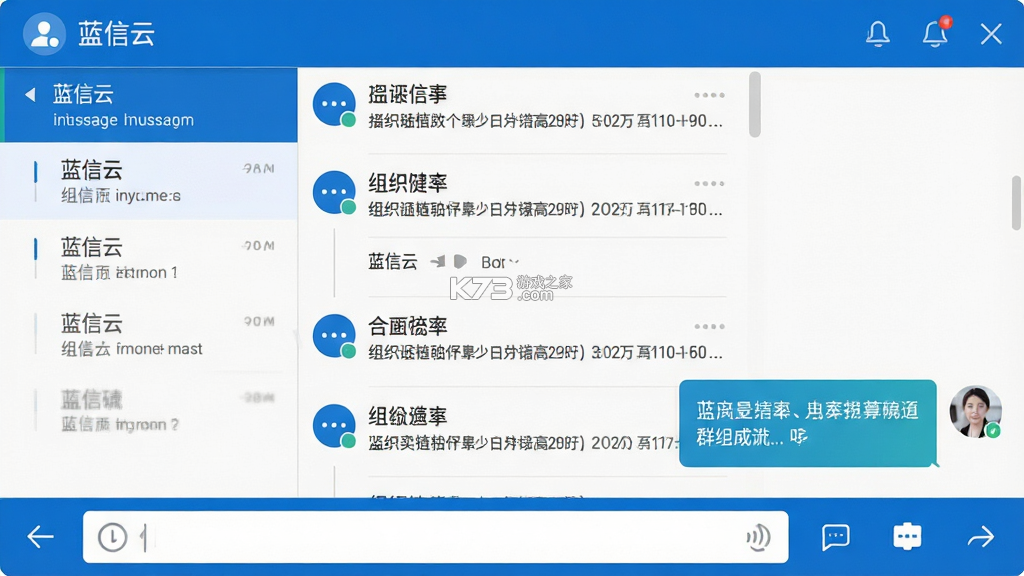Click the 组织健率 message title
The image size is (1024, 576).
408,183
